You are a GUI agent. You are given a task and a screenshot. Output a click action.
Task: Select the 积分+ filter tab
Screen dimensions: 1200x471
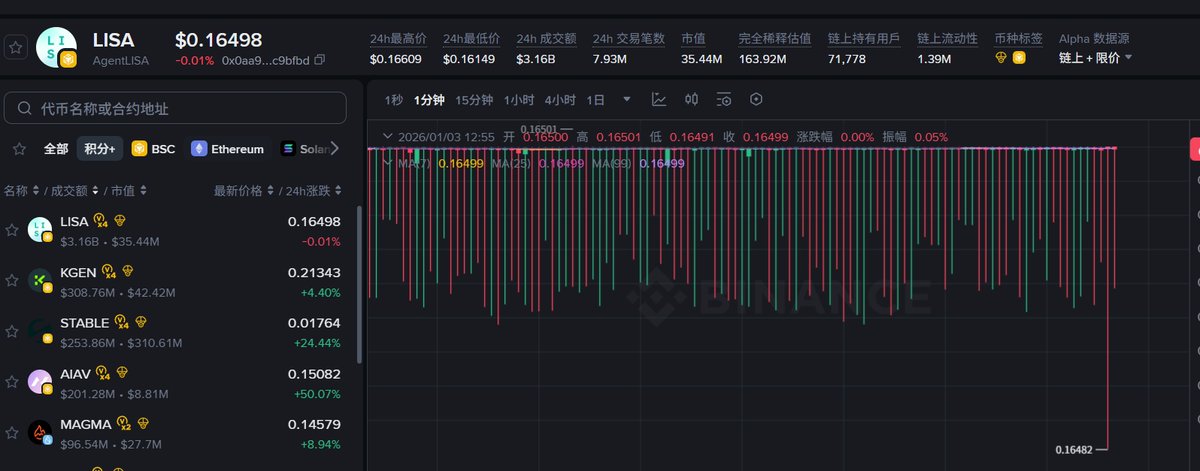tap(99, 149)
